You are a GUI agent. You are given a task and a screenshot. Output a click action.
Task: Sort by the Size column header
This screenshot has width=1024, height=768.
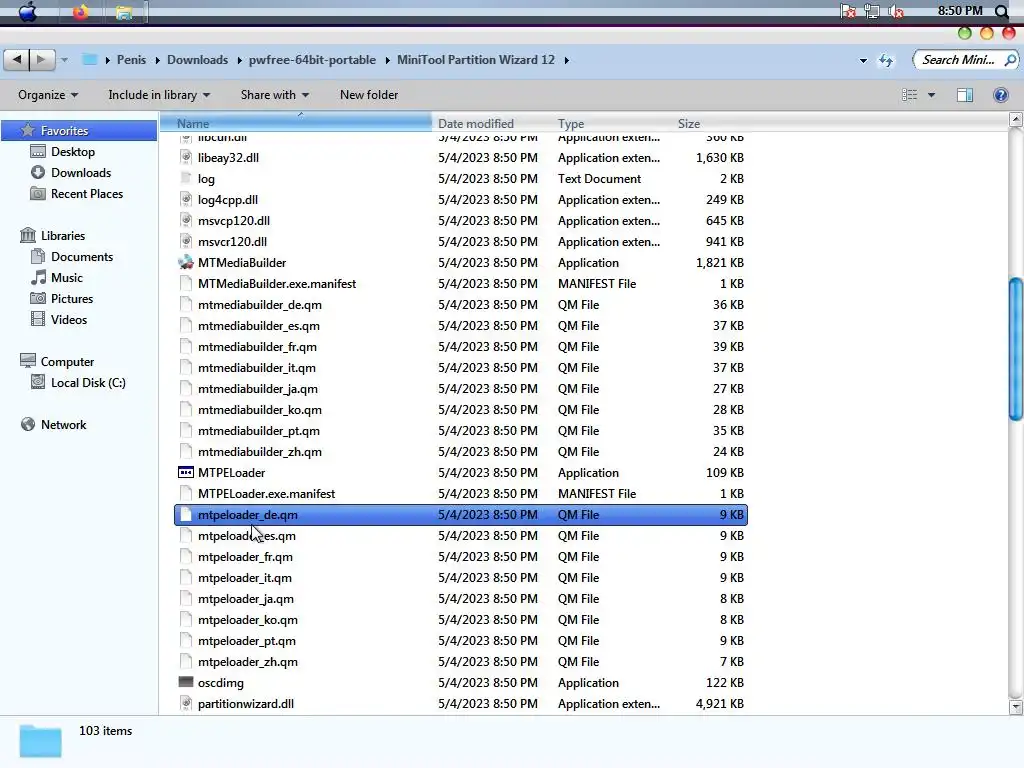click(709, 123)
